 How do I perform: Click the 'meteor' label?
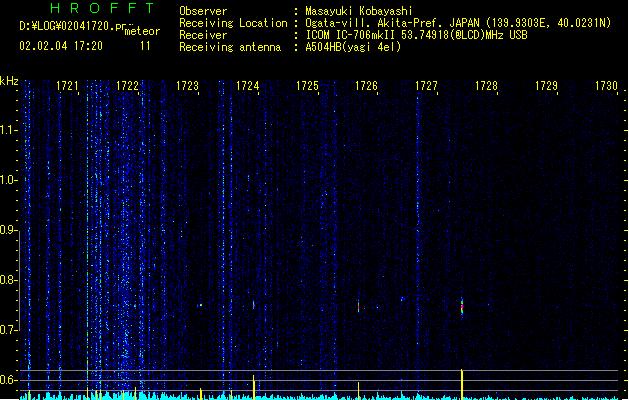pos(142,31)
